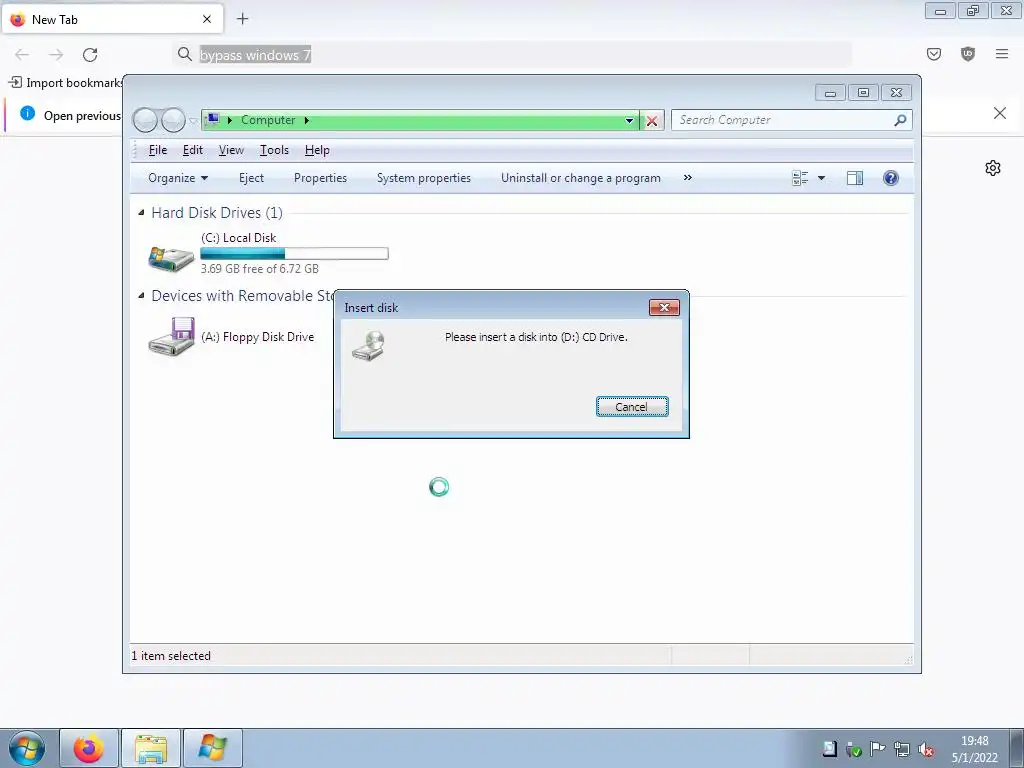This screenshot has height=768, width=1024.
Task: Click System properties in the toolbar
Action: [x=424, y=178]
